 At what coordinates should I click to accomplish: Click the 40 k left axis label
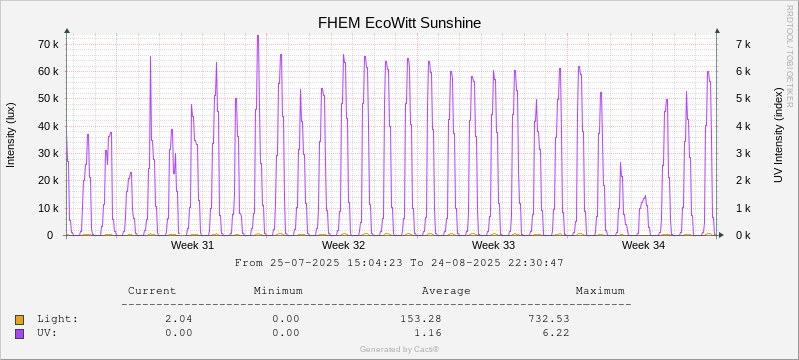[x=49, y=126]
